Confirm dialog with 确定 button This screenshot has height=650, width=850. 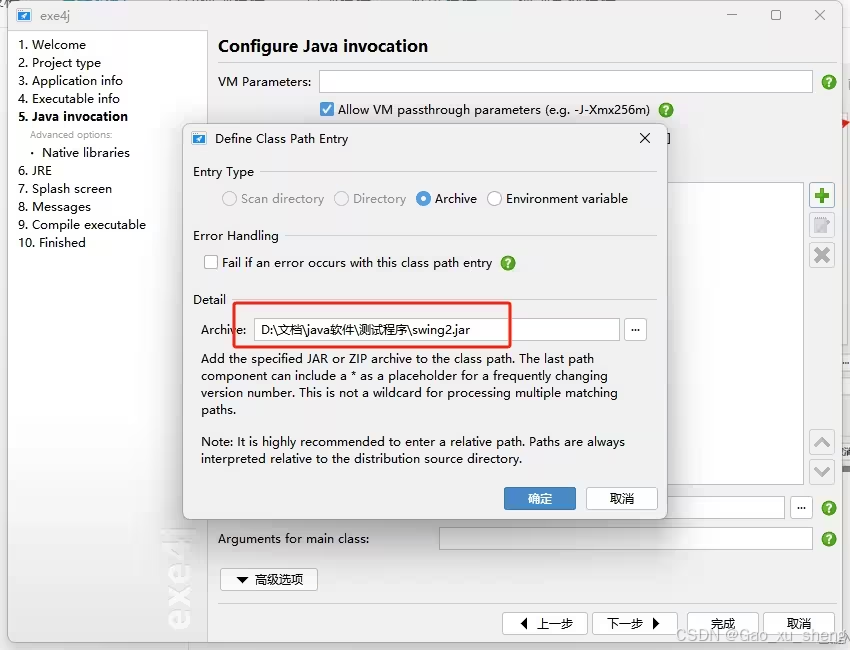[540, 498]
